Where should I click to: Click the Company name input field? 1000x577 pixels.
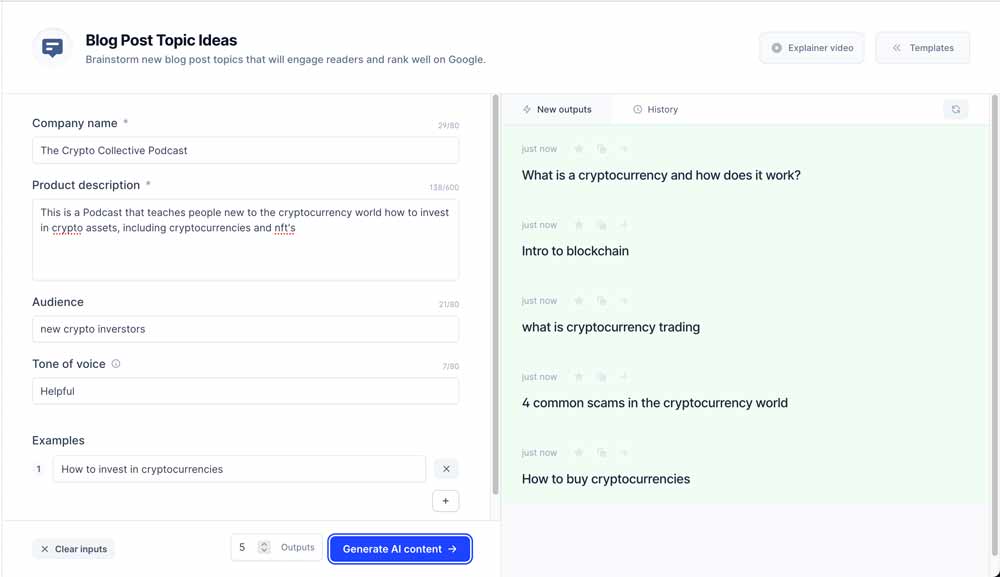246,150
